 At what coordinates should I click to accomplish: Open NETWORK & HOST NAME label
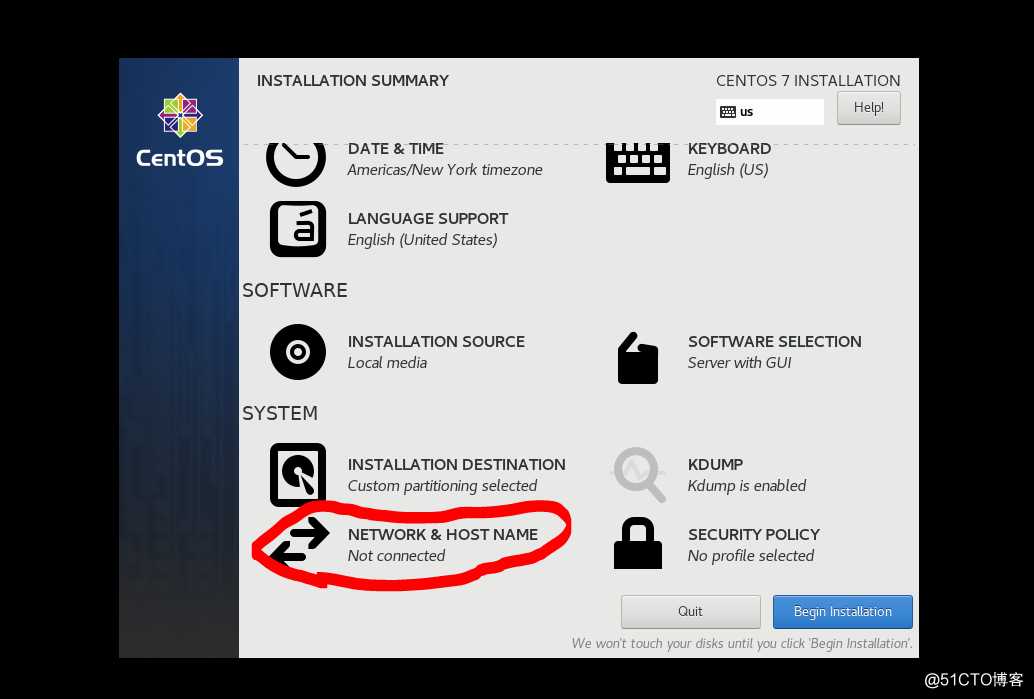442,534
